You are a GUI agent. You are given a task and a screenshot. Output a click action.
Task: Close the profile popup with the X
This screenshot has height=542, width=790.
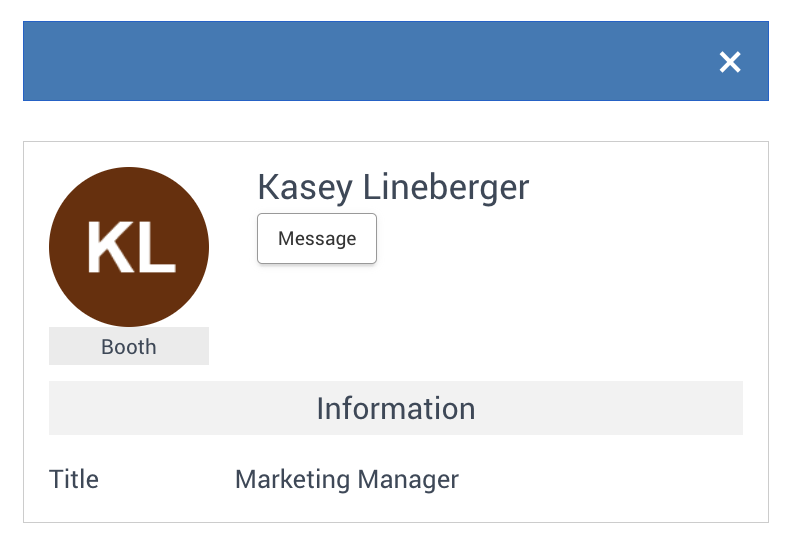(x=730, y=62)
